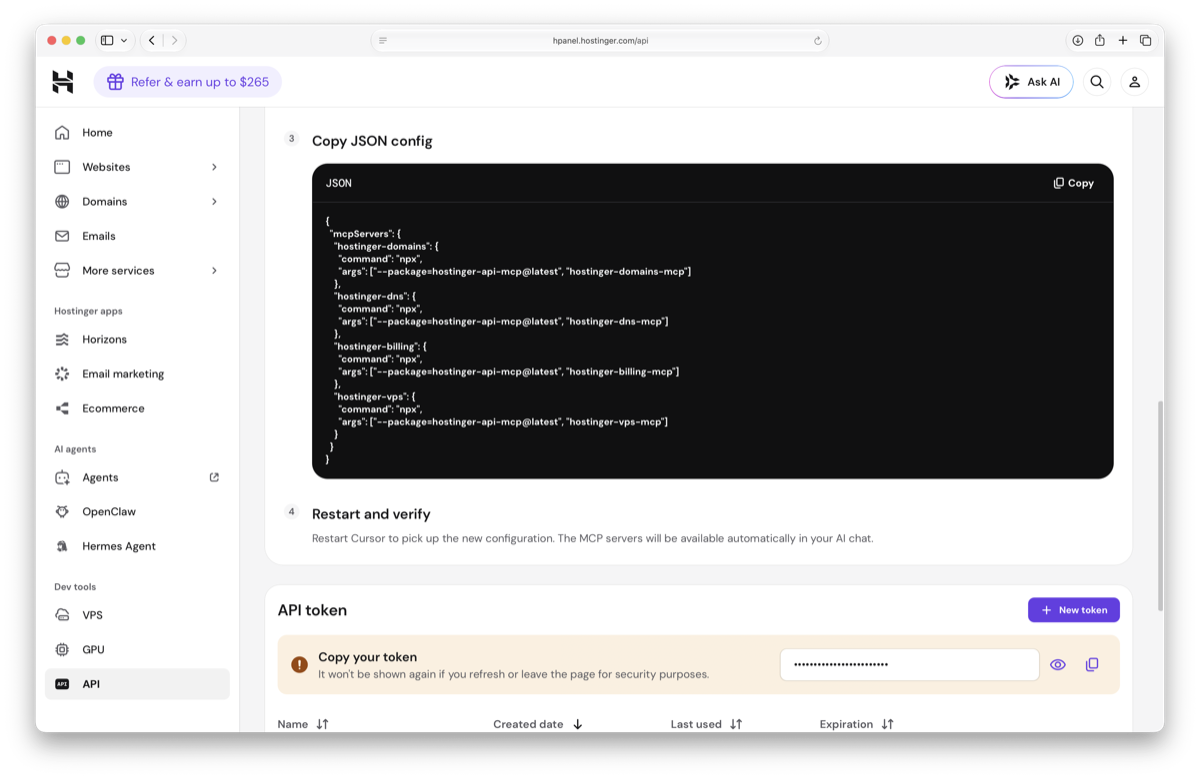Click the Home house icon
The image size is (1200, 779).
pos(62,132)
